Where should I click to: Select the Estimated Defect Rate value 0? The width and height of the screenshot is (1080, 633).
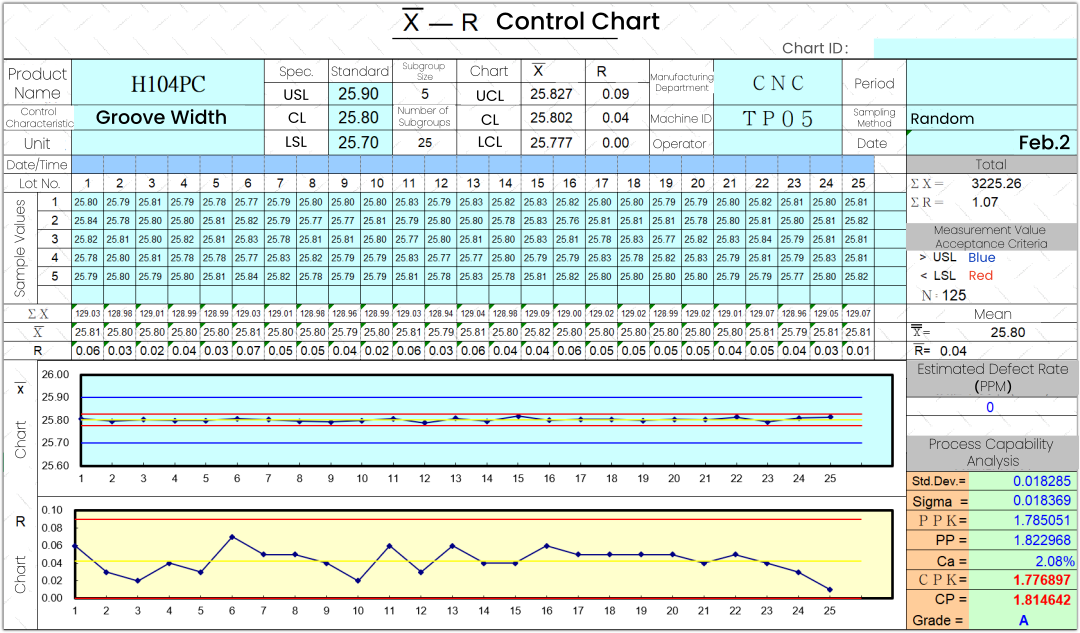pyautogui.click(x=990, y=407)
